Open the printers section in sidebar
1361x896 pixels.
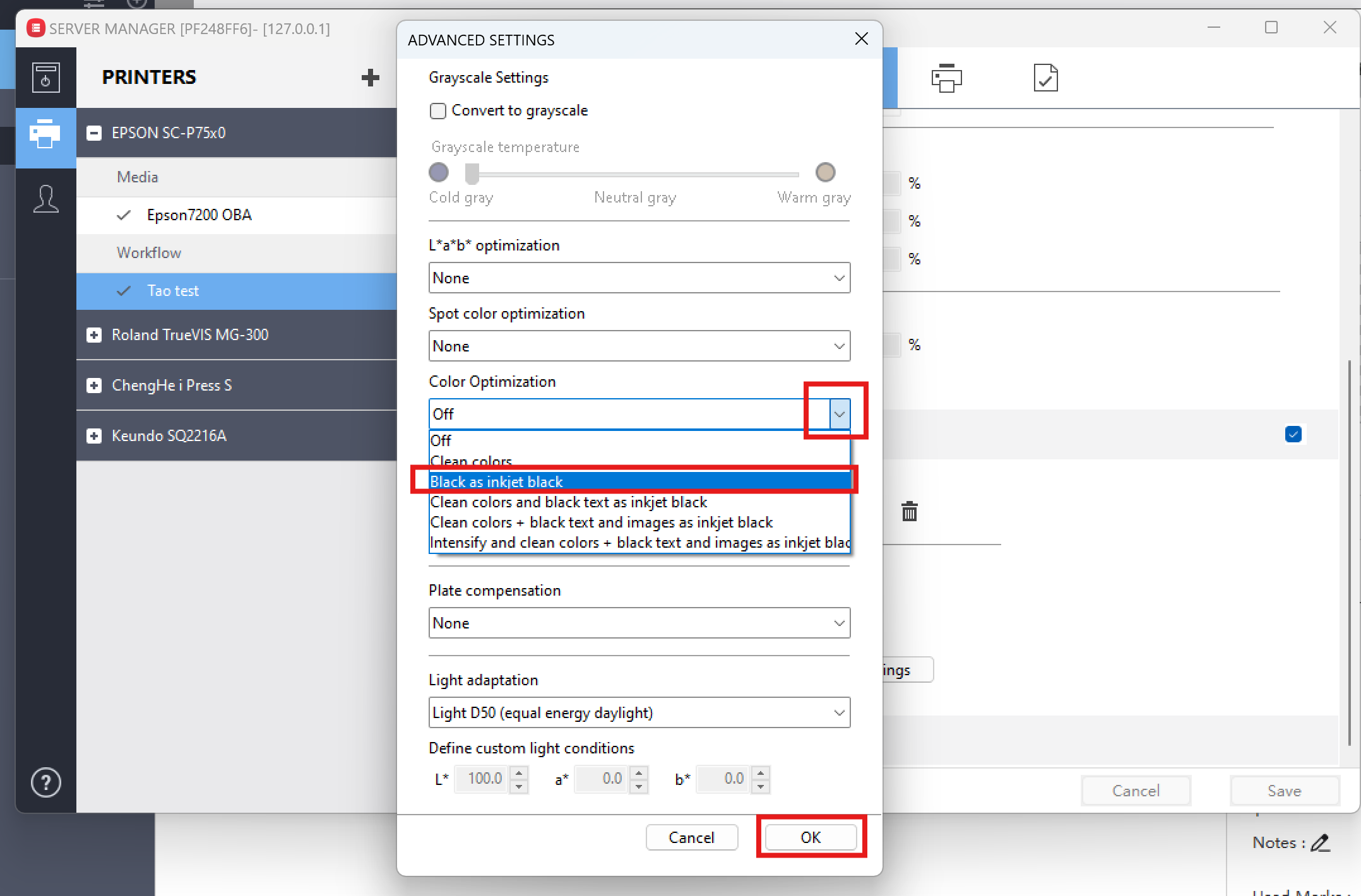[x=45, y=134]
